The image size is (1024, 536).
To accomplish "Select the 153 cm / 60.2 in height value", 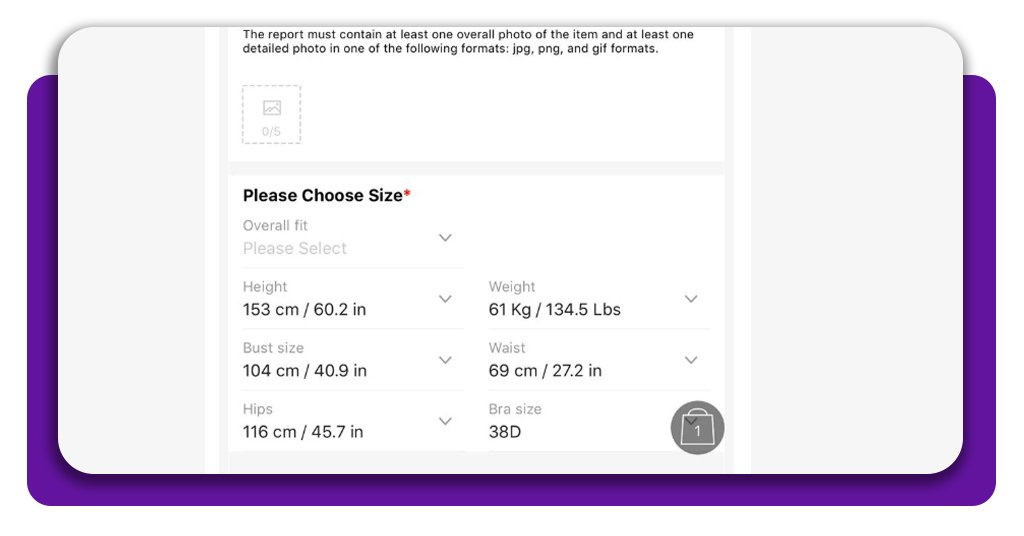I will [x=304, y=310].
